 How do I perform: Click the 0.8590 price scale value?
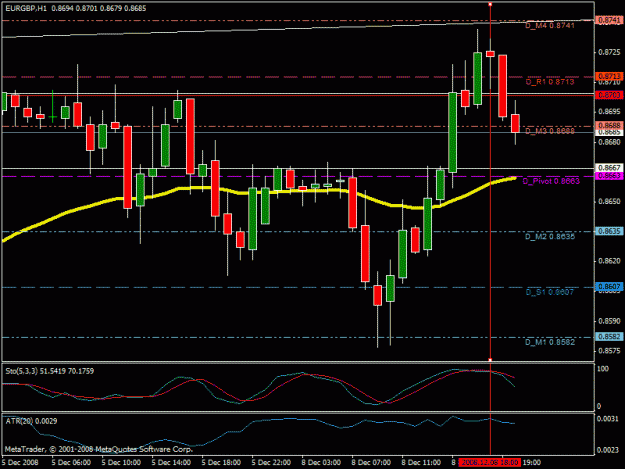609,321
